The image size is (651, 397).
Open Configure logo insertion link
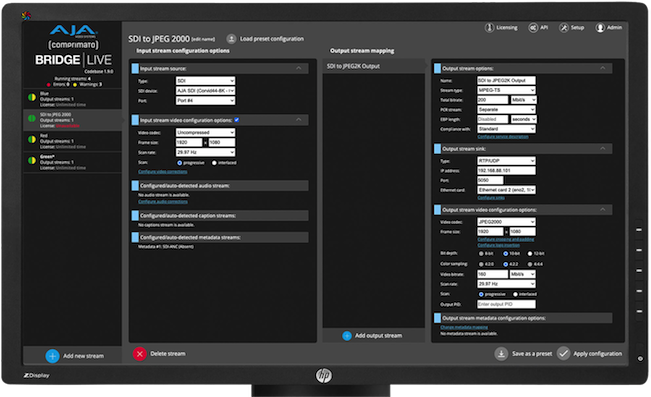[499, 245]
